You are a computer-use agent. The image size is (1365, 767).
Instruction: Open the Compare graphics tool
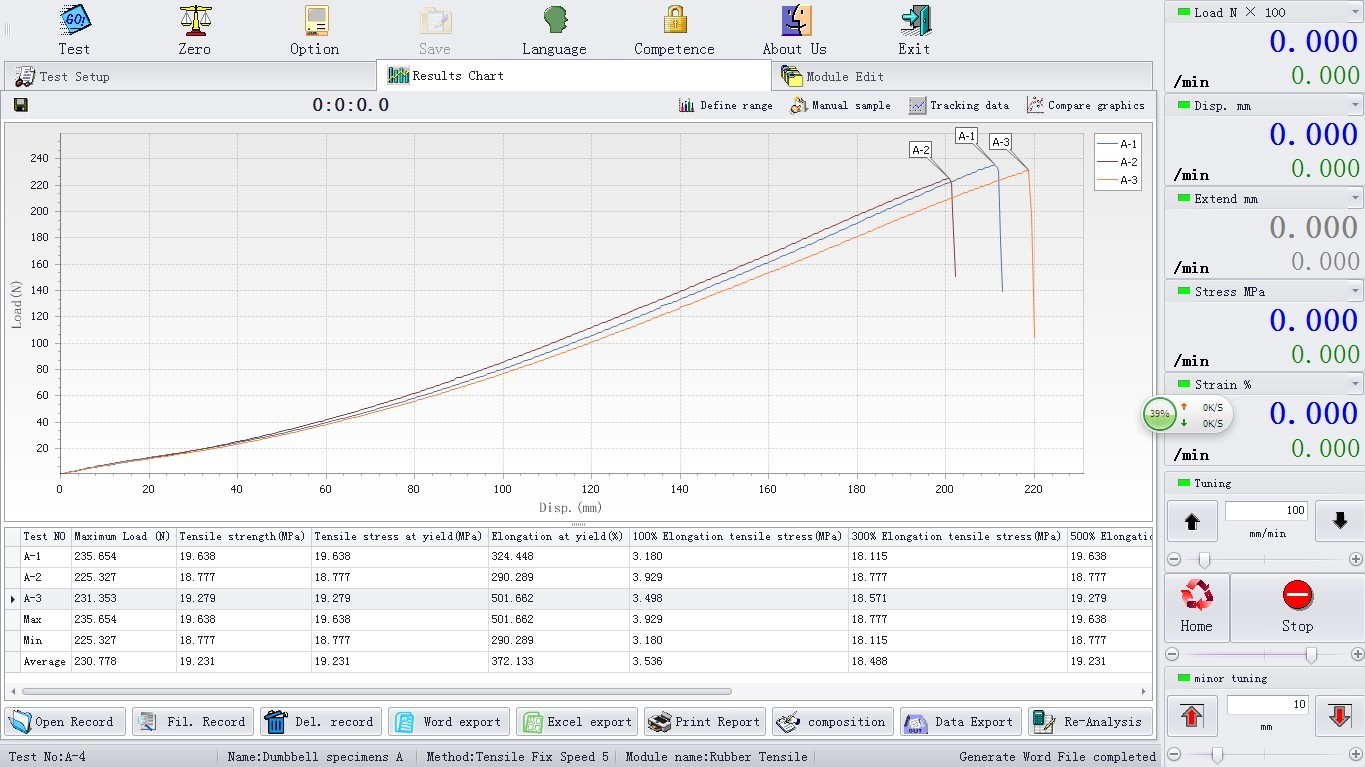1086,105
